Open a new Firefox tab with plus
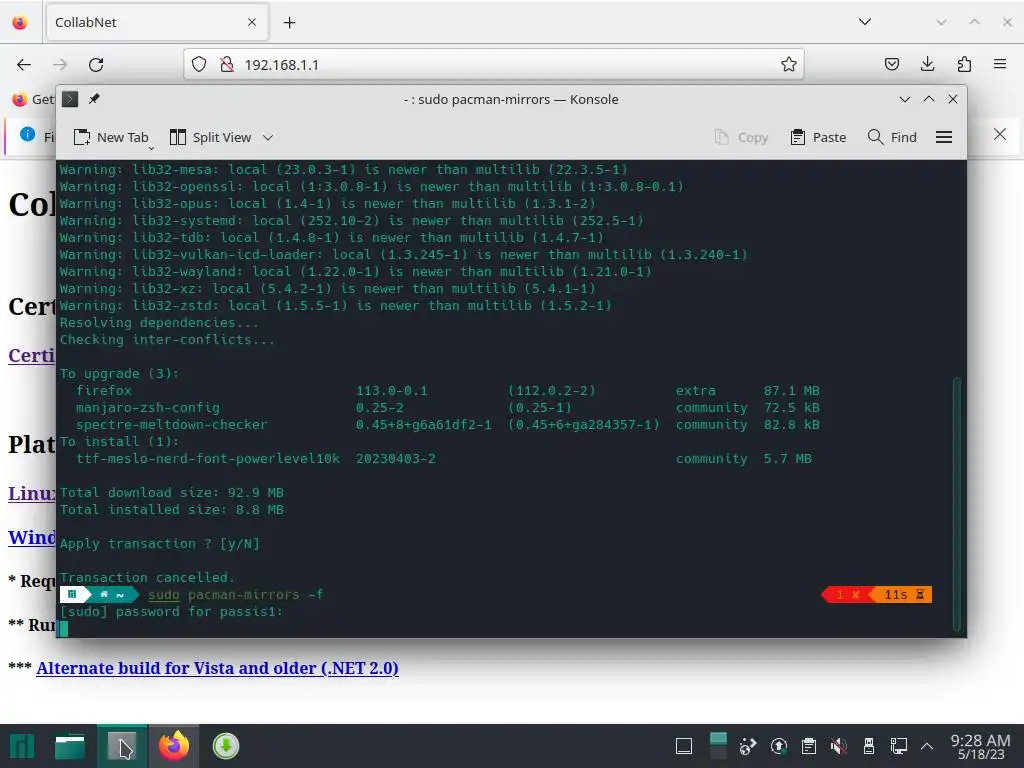The height and width of the screenshot is (768, 1024). [289, 22]
